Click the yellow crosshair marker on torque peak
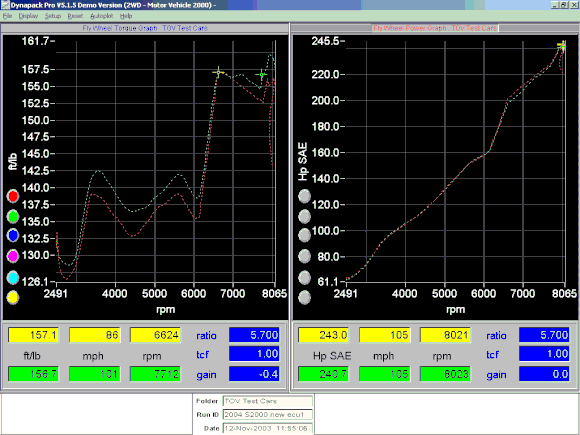Image resolution: width=580 pixels, height=435 pixels. pyautogui.click(x=218, y=72)
